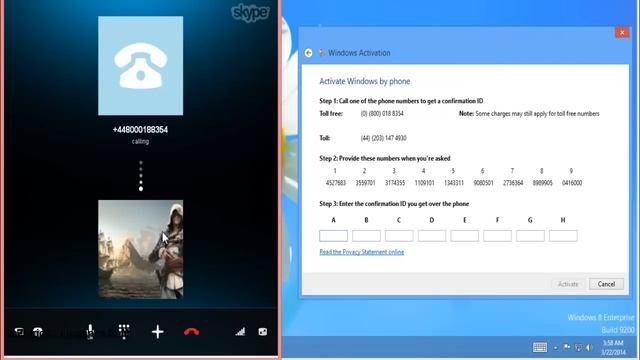This screenshot has height=360, width=640.
Task: Open the touch keyboard from taskbar
Action: tap(540, 347)
